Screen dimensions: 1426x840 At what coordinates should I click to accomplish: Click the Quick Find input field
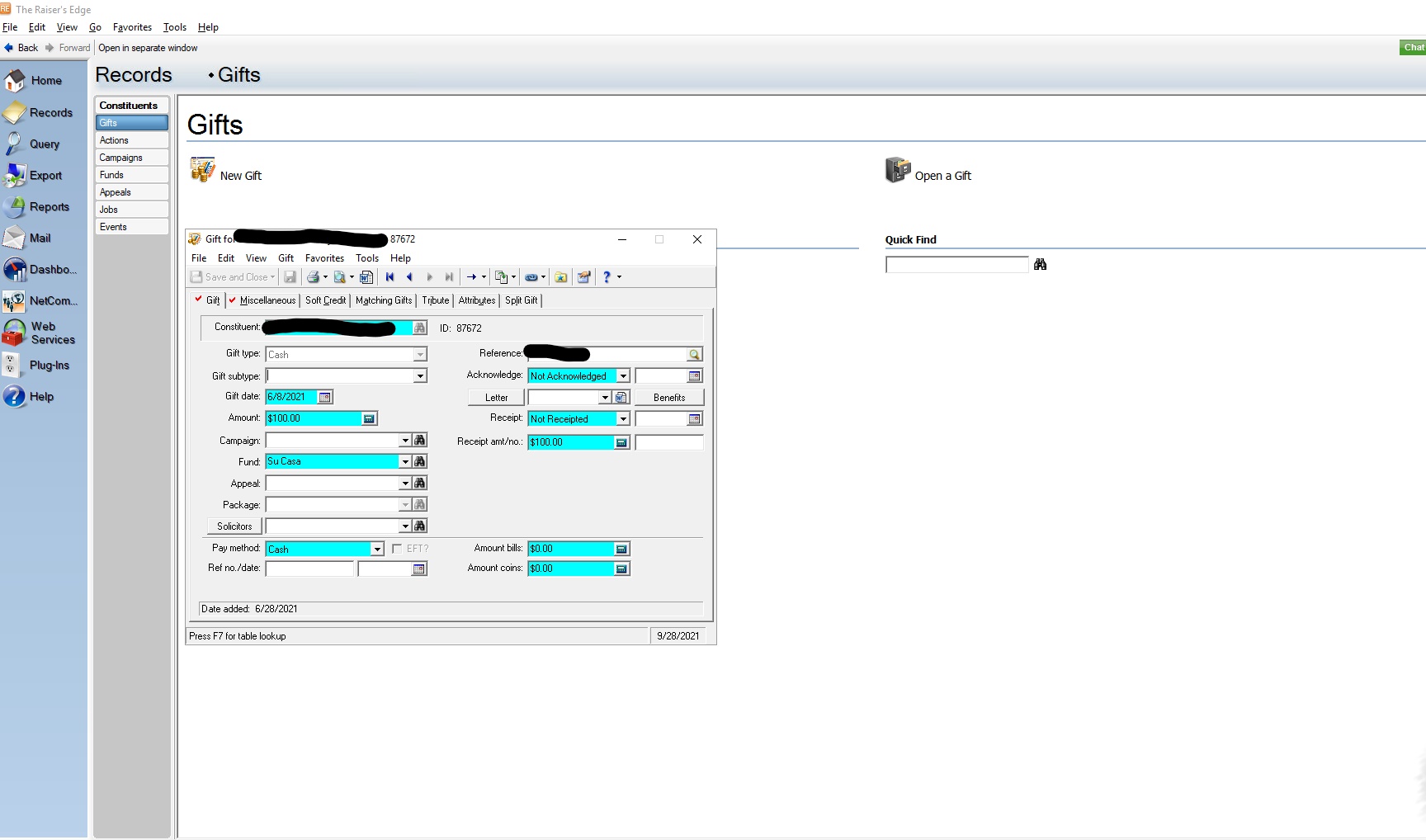click(x=957, y=265)
